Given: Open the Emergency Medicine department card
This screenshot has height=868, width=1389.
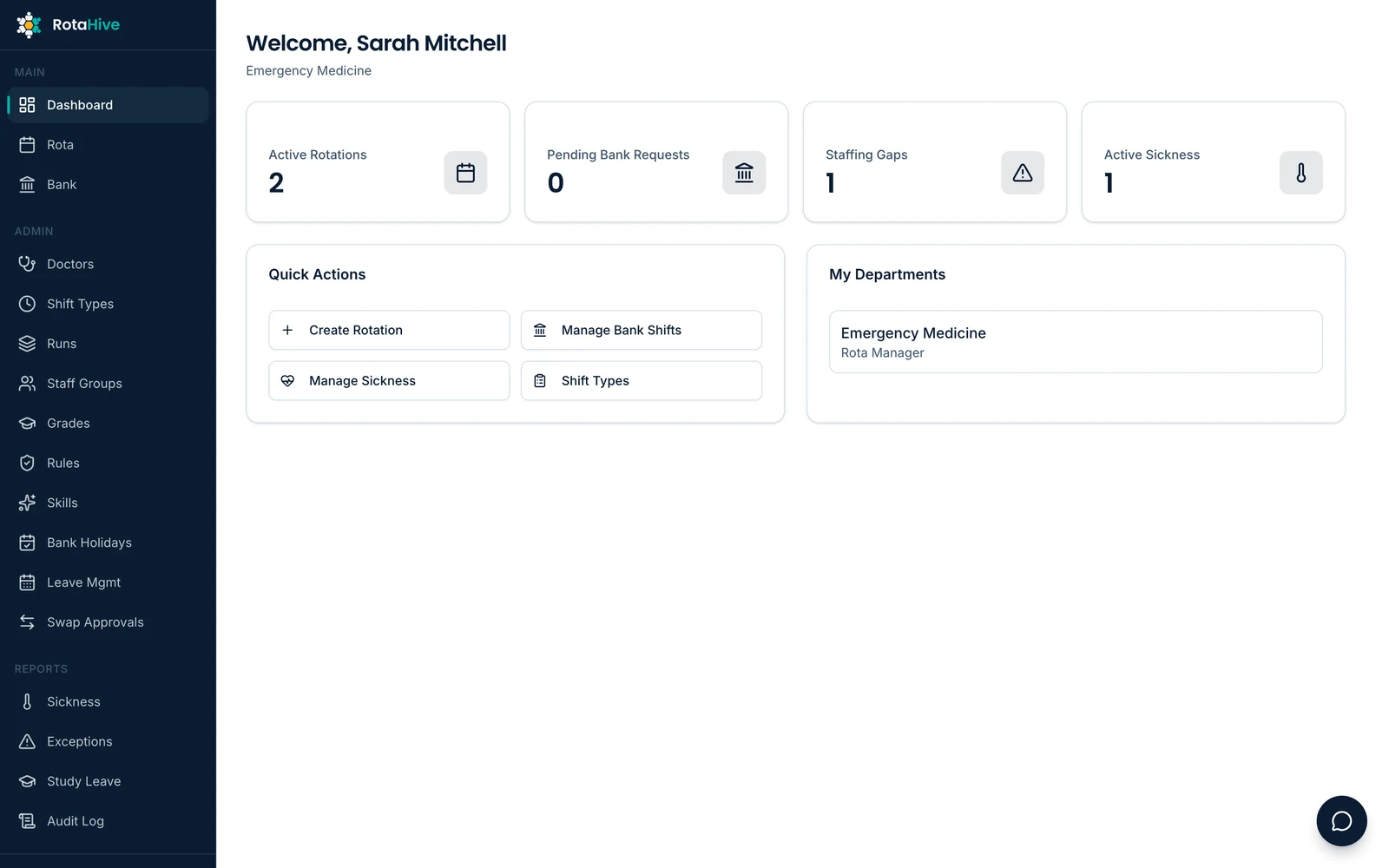Looking at the screenshot, I should click(1076, 342).
